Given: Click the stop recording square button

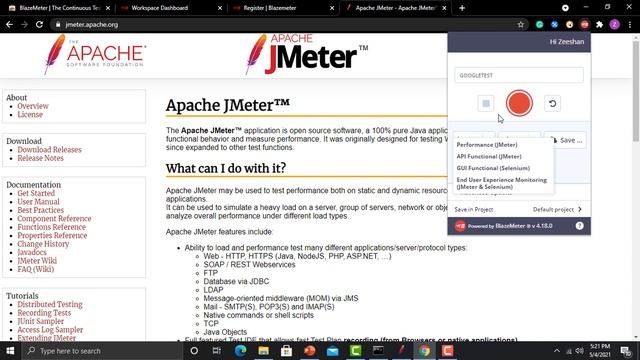Looking at the screenshot, I should tap(486, 104).
